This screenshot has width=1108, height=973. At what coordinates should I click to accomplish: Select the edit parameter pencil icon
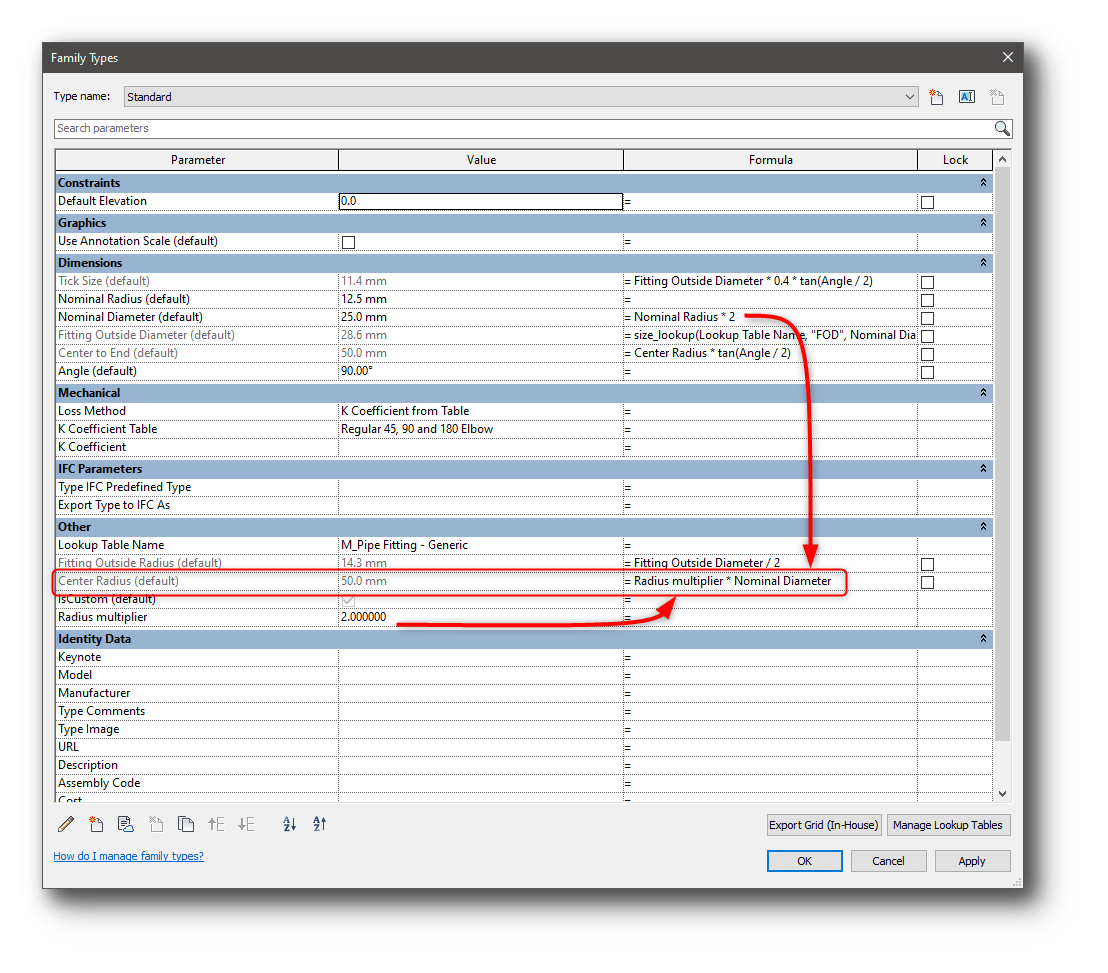[65, 824]
